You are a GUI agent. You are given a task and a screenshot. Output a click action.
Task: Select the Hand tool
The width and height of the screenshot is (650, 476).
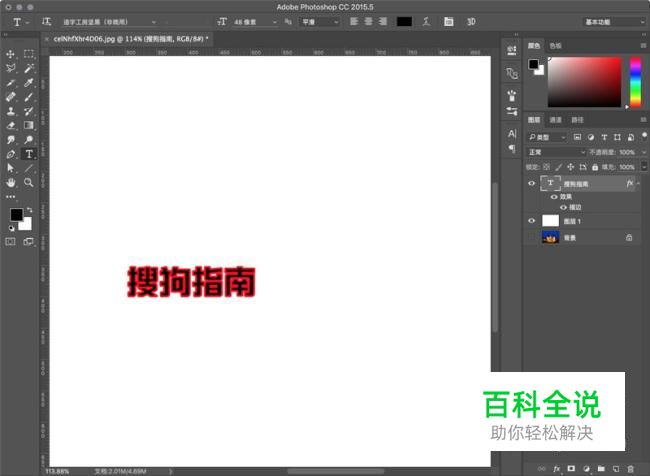pos(11,182)
